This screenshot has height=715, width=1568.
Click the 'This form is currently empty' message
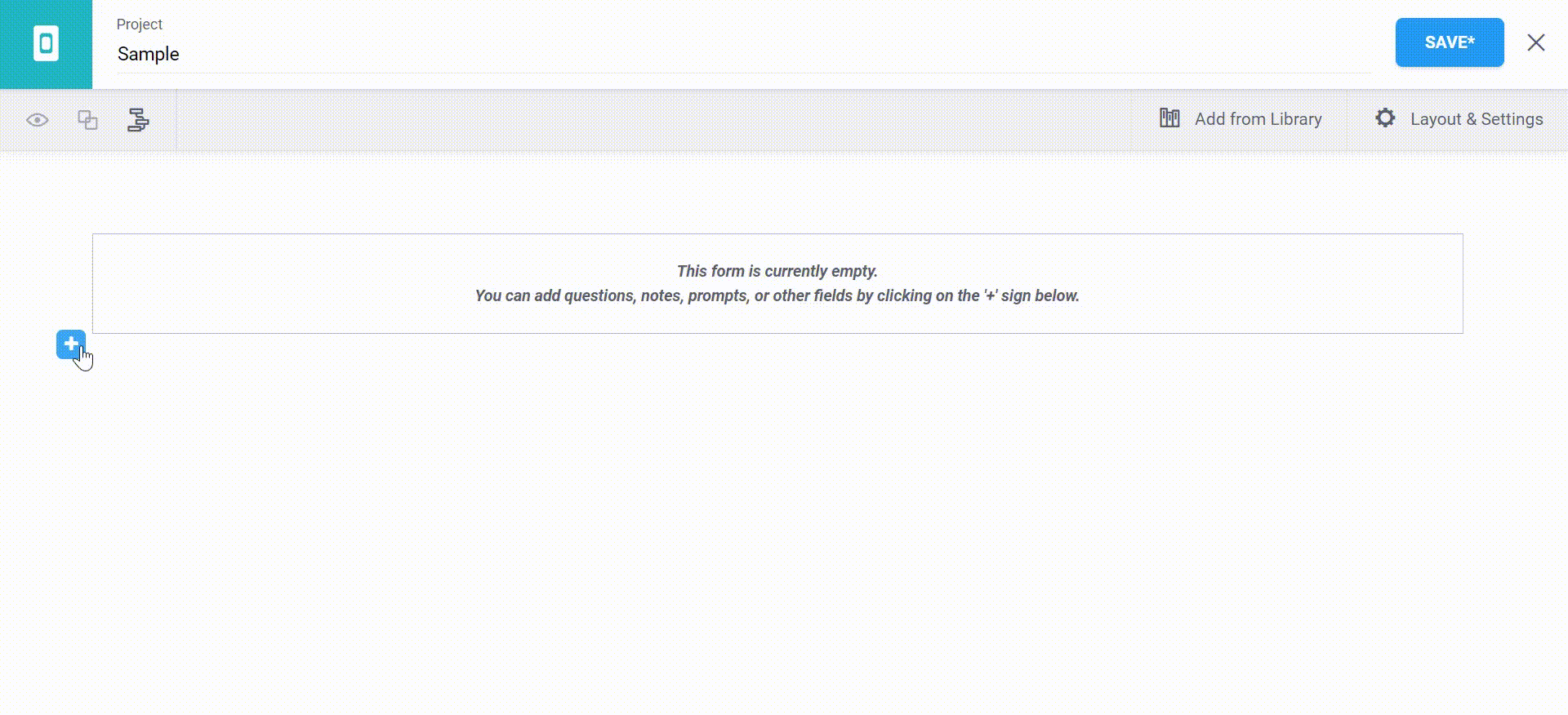pos(777,271)
